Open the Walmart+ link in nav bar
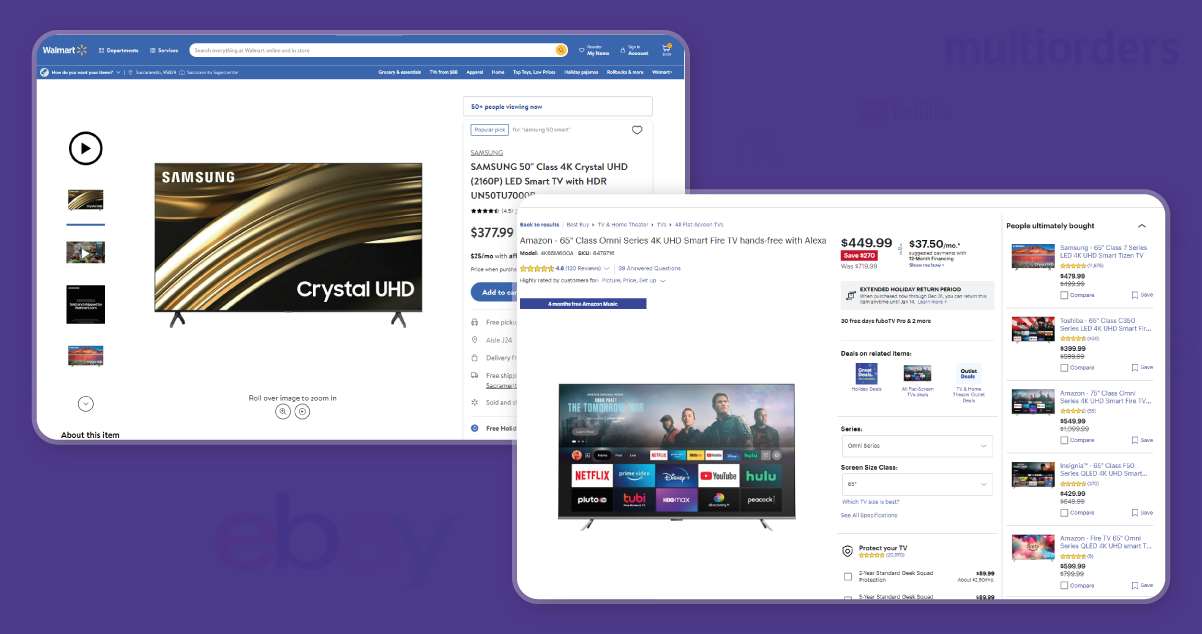 tap(662, 72)
